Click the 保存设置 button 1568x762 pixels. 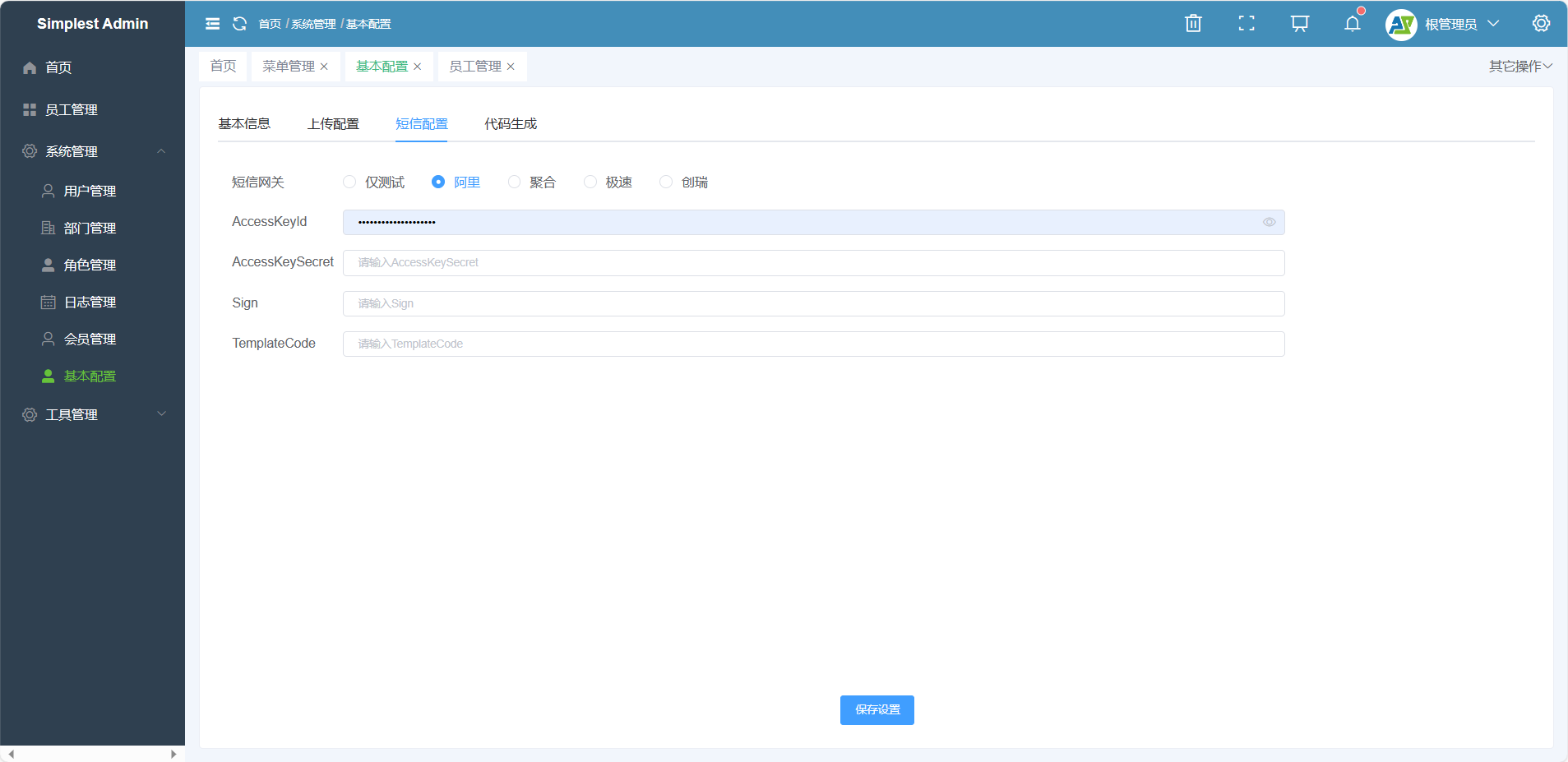[877, 709]
